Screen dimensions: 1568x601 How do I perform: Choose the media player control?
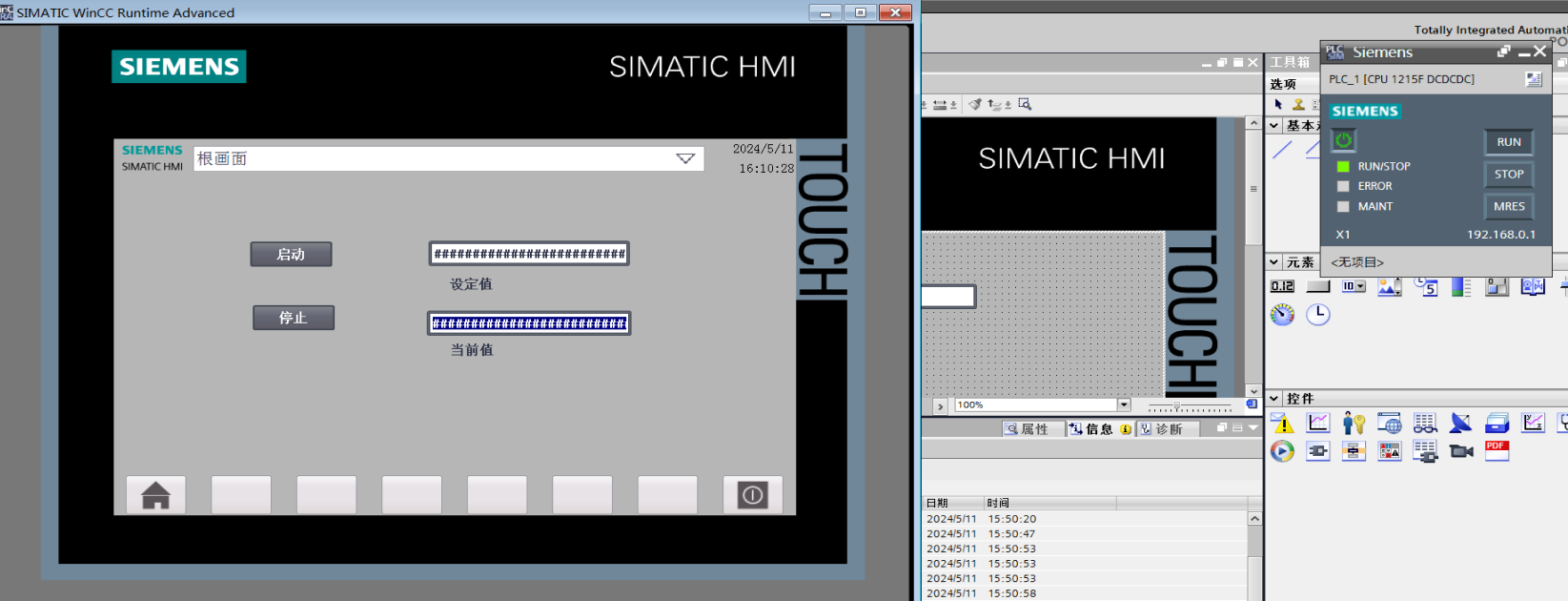(1282, 451)
